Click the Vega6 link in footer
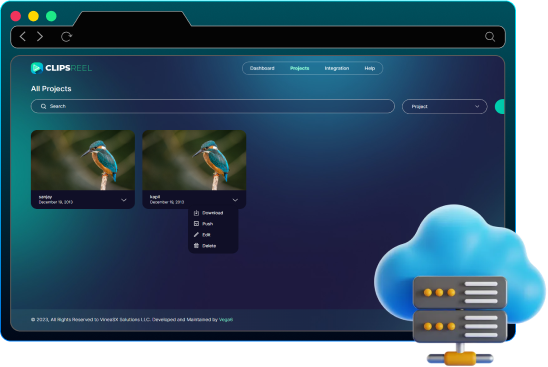The width and height of the screenshot is (548, 367). click(x=226, y=319)
